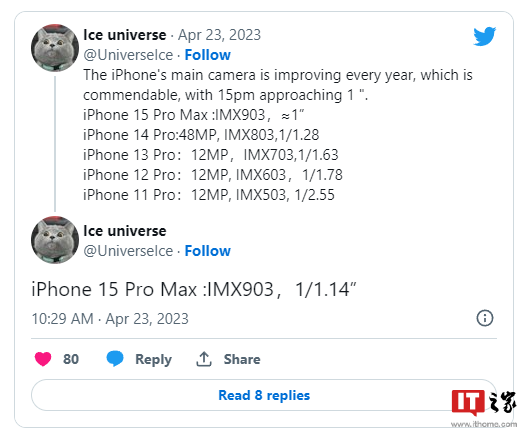Viewport: 525px width, 435px height.
Task: Click the Twitter bird logo
Action: [x=484, y=36]
